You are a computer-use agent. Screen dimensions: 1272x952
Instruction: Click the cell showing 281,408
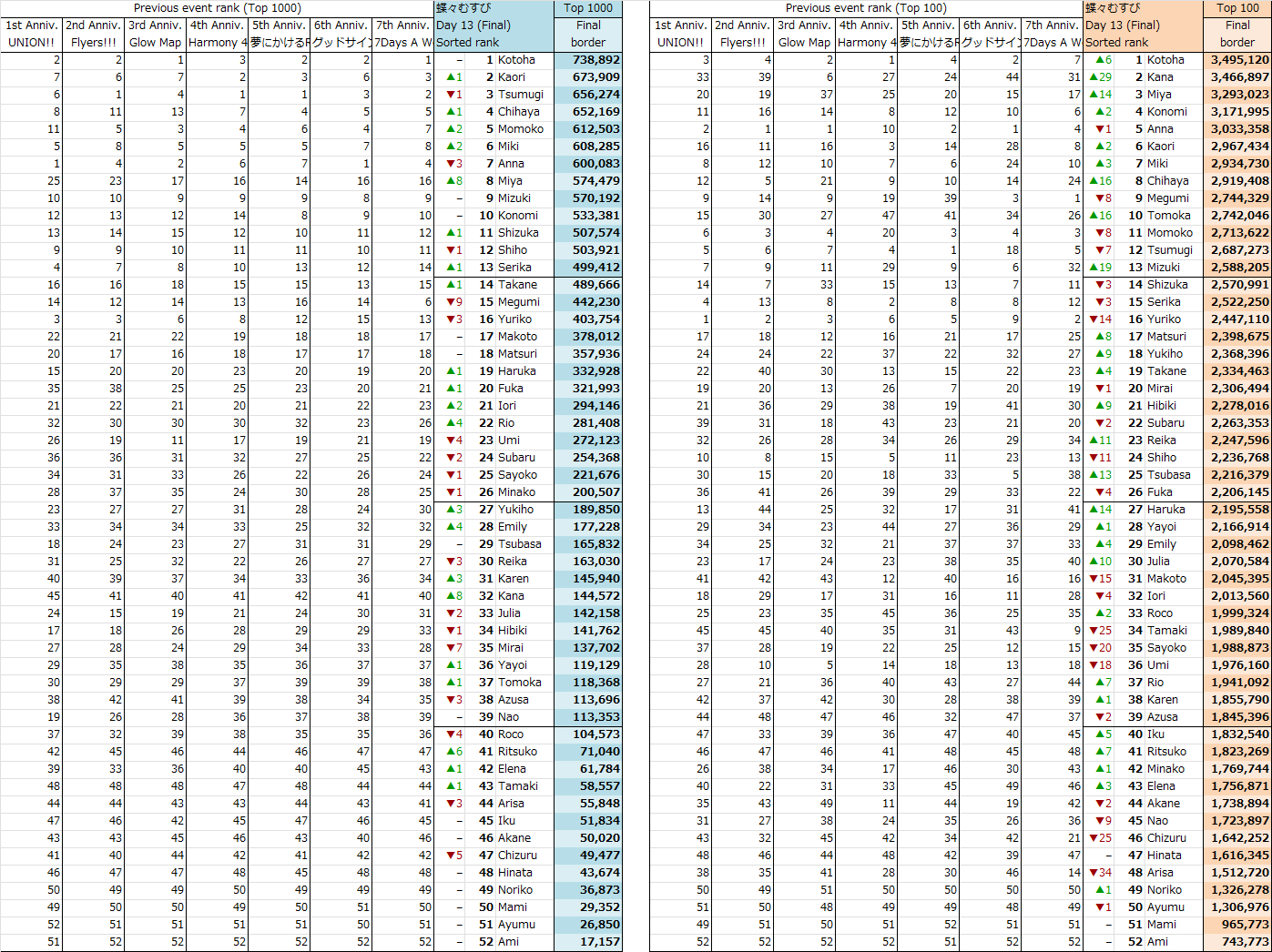[x=588, y=423]
